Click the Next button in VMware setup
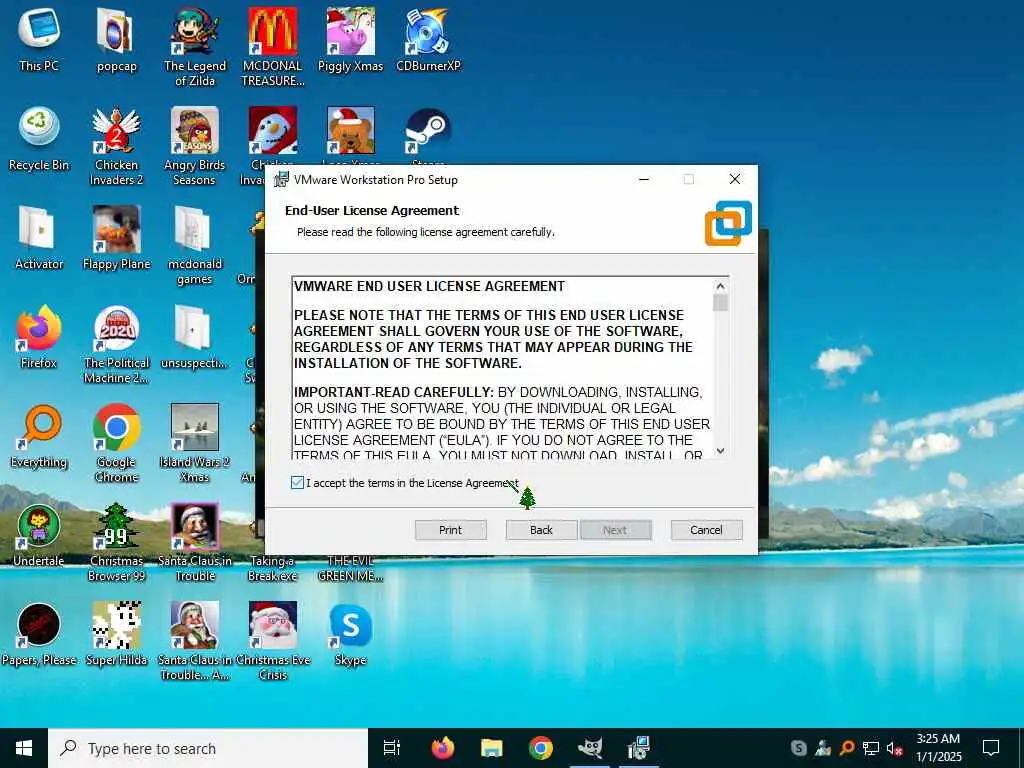Screen dimensions: 1024x768 tap(615, 530)
